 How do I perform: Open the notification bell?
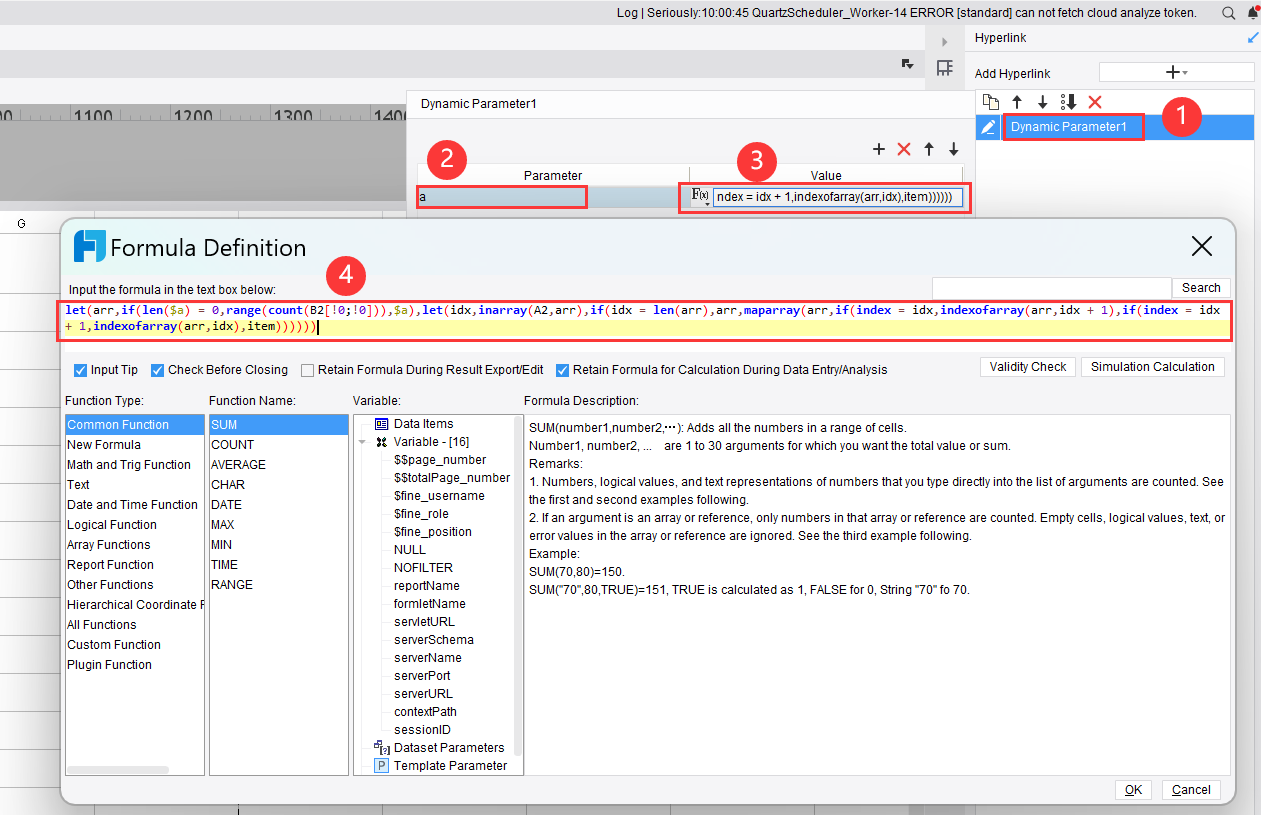click(1252, 13)
